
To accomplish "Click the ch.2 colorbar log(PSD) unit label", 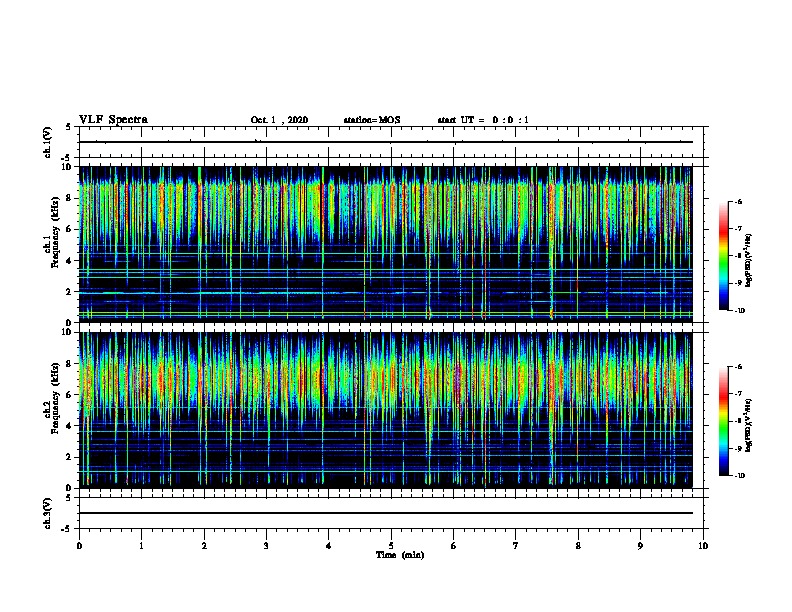I will click(x=748, y=426).
